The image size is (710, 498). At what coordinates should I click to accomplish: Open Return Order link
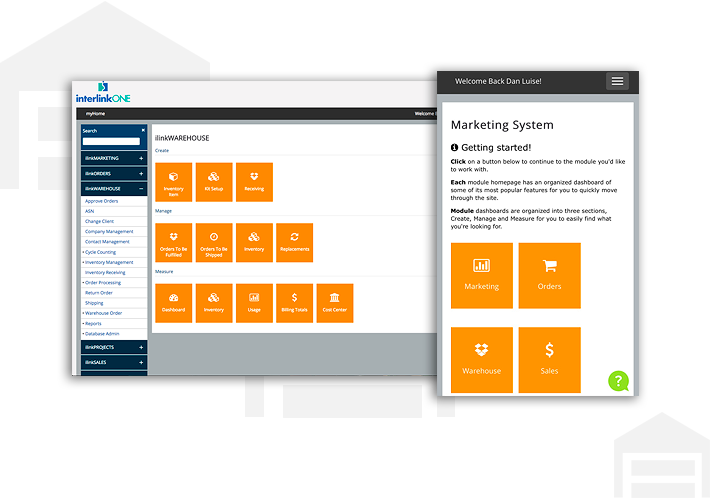coord(99,293)
